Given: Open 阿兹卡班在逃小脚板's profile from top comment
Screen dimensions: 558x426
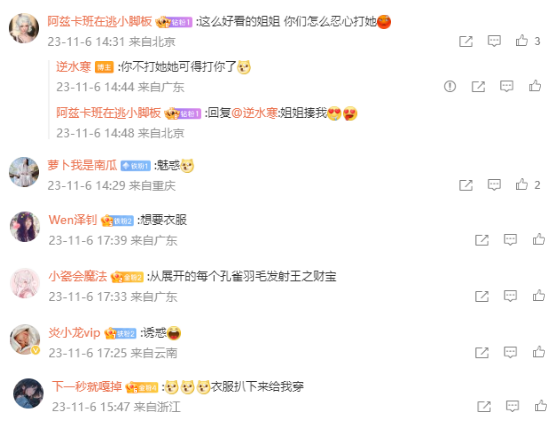Looking at the screenshot, I should coord(100,21).
